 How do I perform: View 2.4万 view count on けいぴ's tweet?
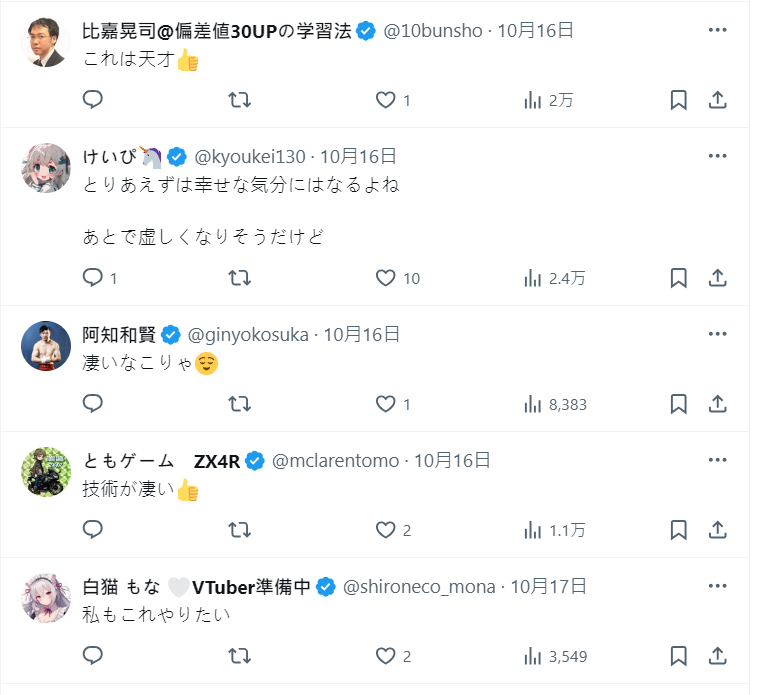[x=555, y=278]
